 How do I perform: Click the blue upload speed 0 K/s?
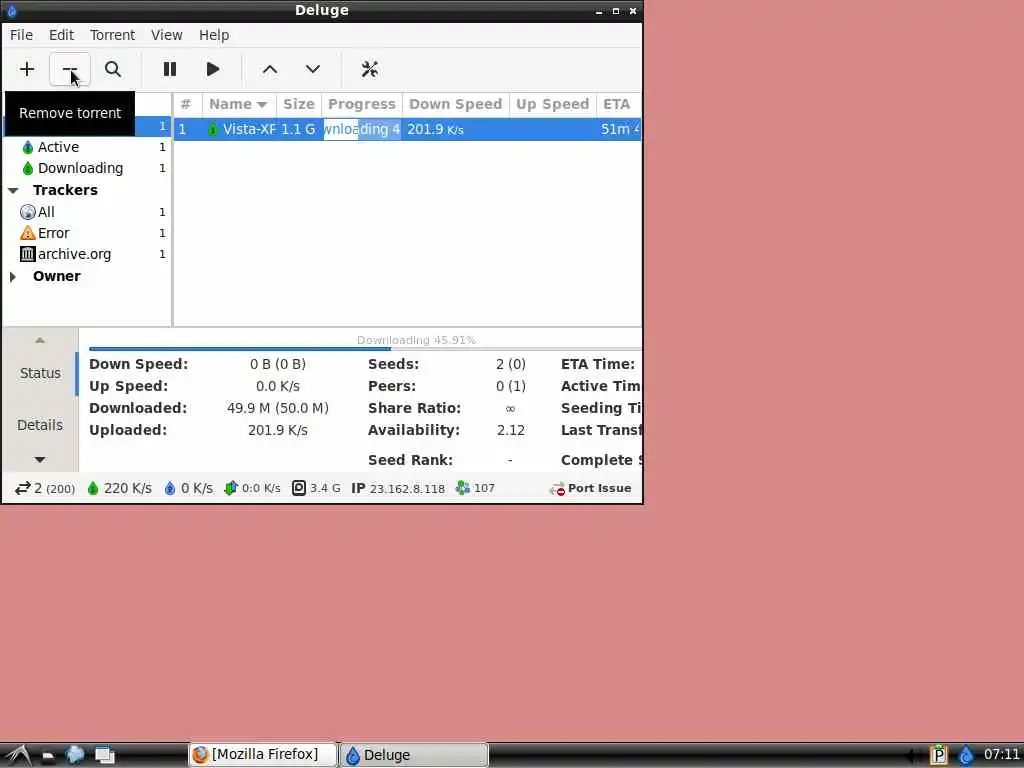coord(188,488)
